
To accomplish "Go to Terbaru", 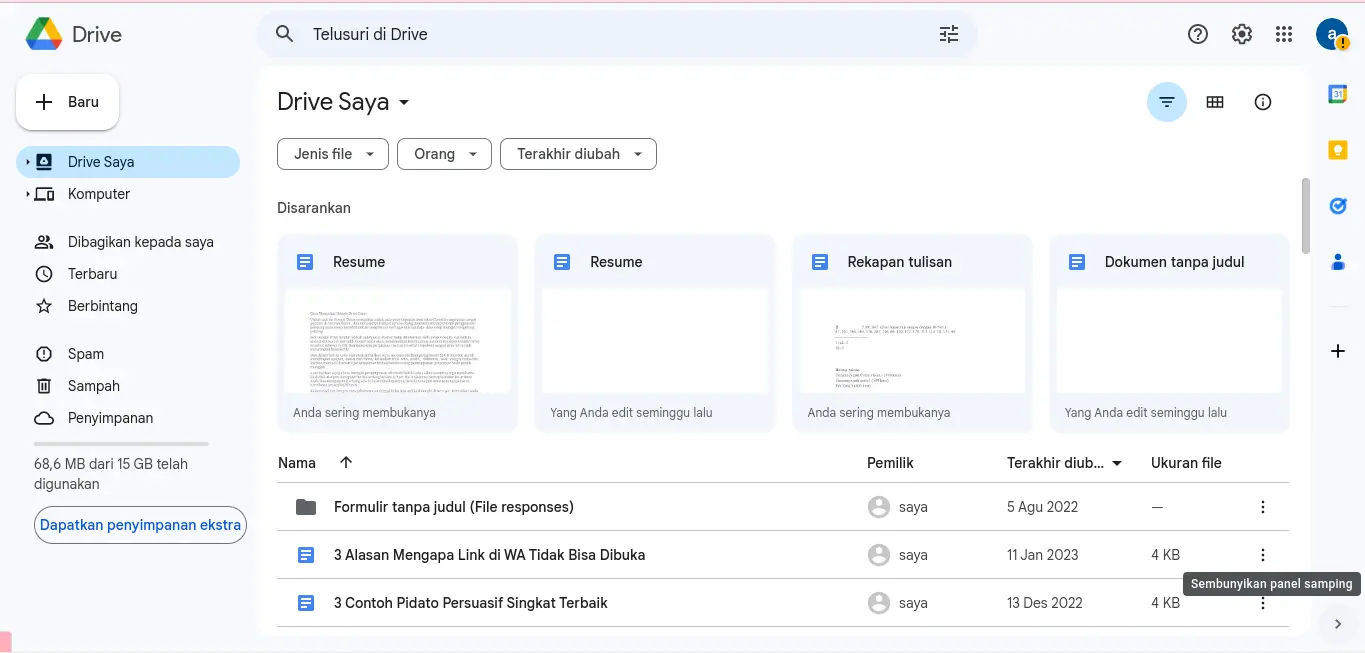I will (128, 274).
